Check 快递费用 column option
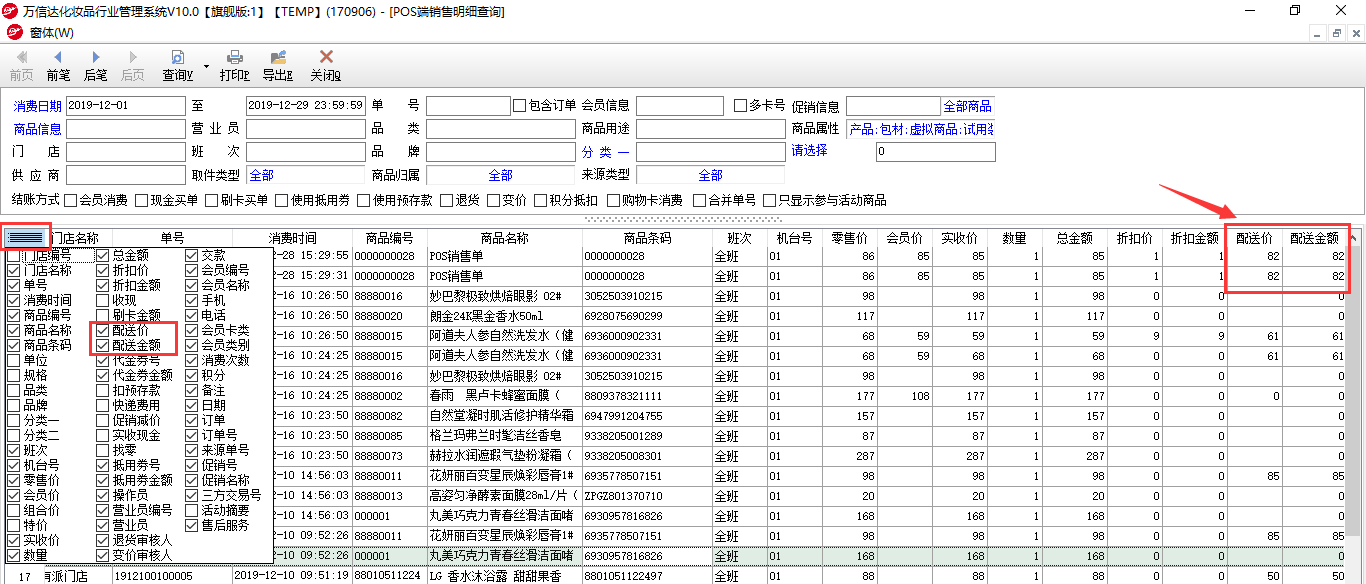Screen dimensions: 1366x584 tap(103, 405)
